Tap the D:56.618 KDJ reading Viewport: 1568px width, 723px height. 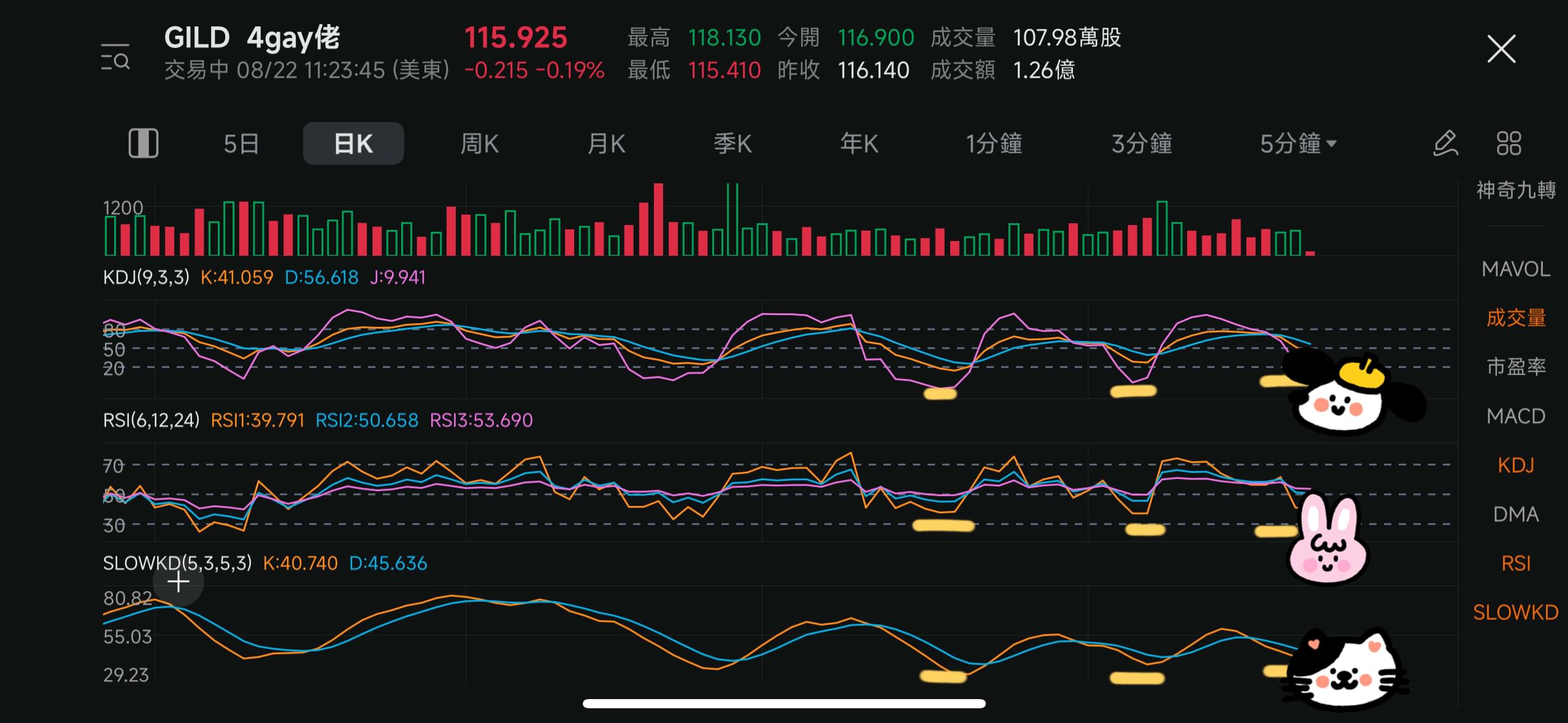(321, 277)
